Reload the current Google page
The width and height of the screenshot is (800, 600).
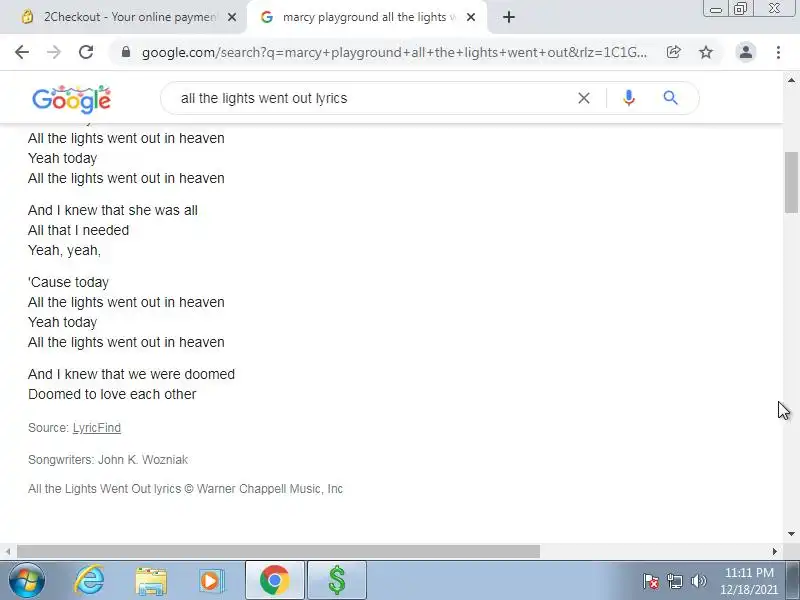(86, 52)
